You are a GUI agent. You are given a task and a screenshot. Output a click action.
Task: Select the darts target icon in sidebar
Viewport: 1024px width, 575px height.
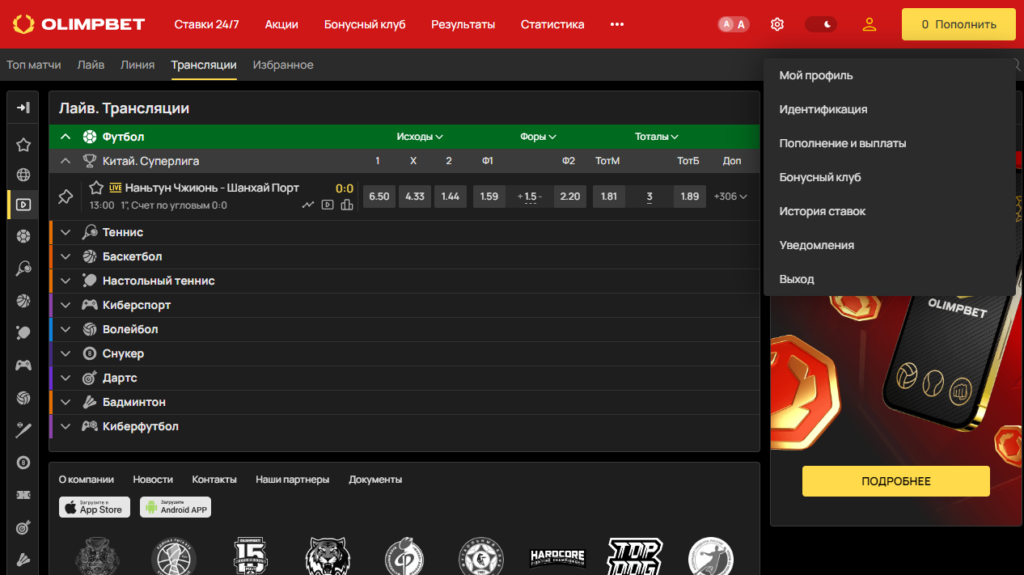pyautogui.click(x=24, y=527)
